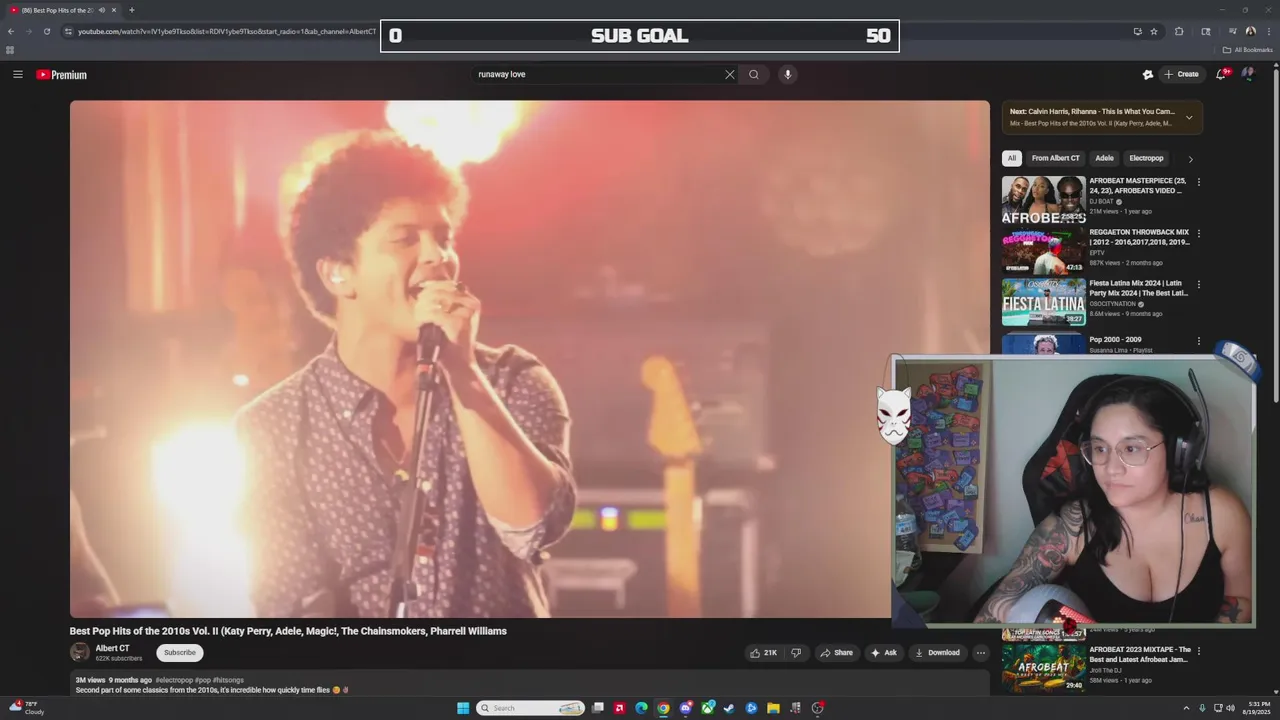
Task: Go back with the browser arrow
Action: [11, 31]
